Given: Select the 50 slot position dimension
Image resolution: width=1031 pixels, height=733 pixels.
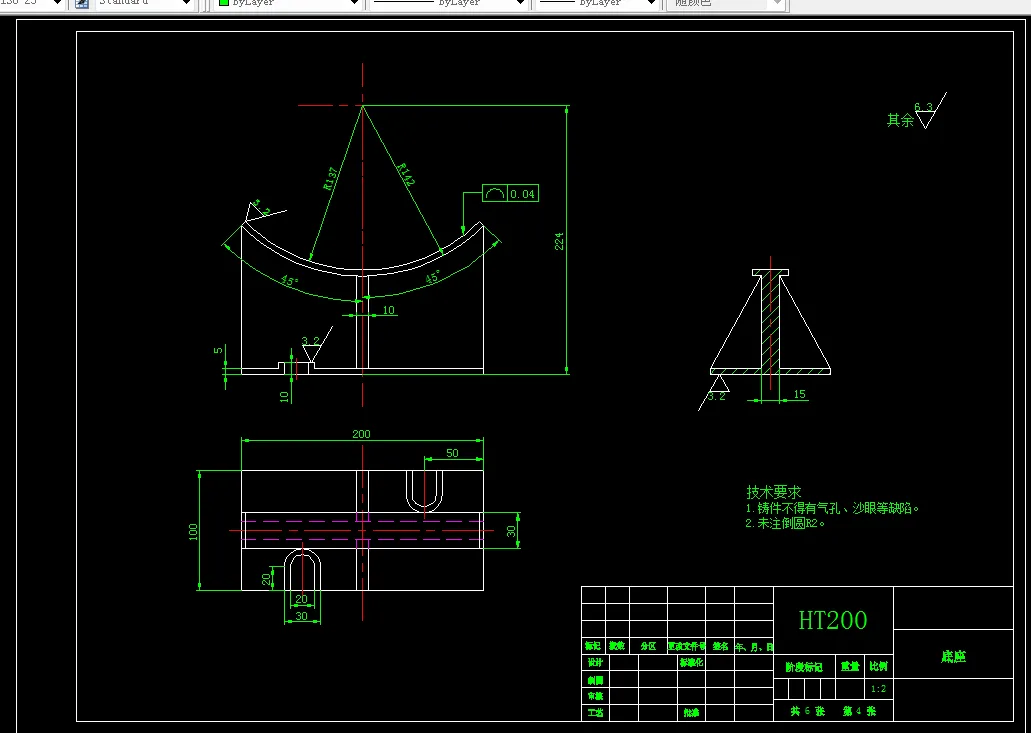Looking at the screenshot, I should pyautogui.click(x=452, y=453).
